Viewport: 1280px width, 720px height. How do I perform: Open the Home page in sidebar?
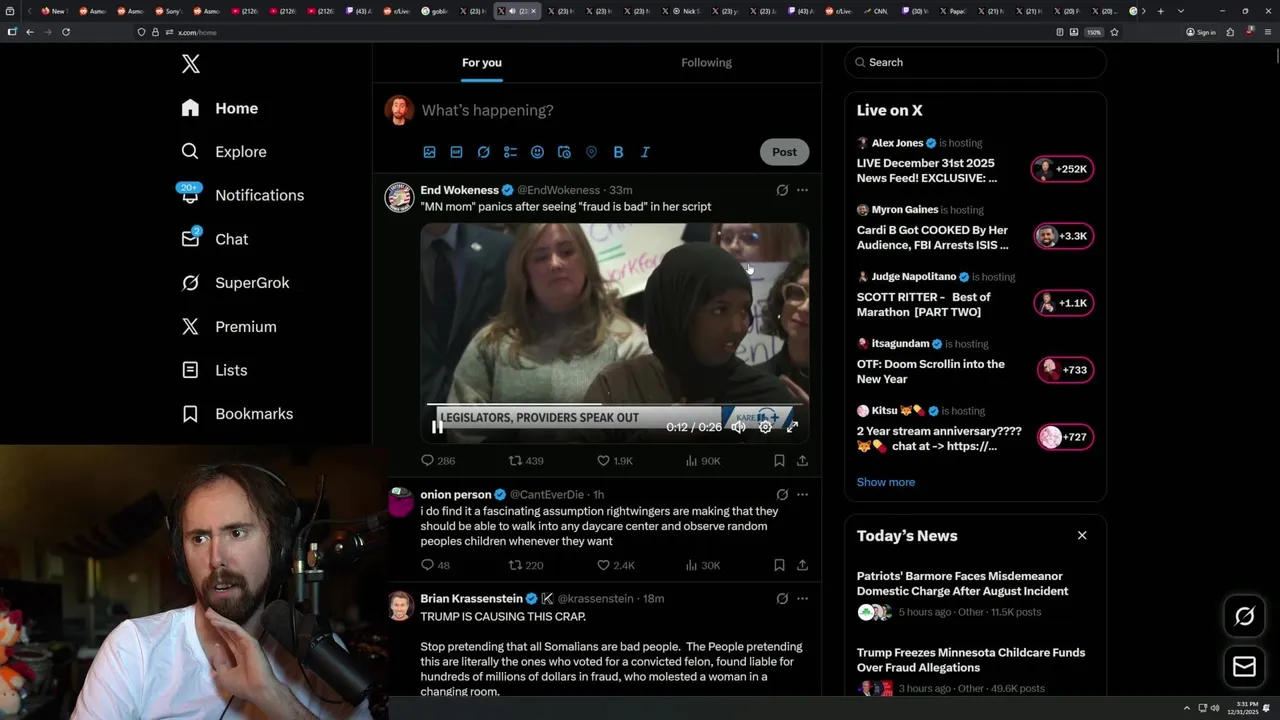[x=220, y=108]
